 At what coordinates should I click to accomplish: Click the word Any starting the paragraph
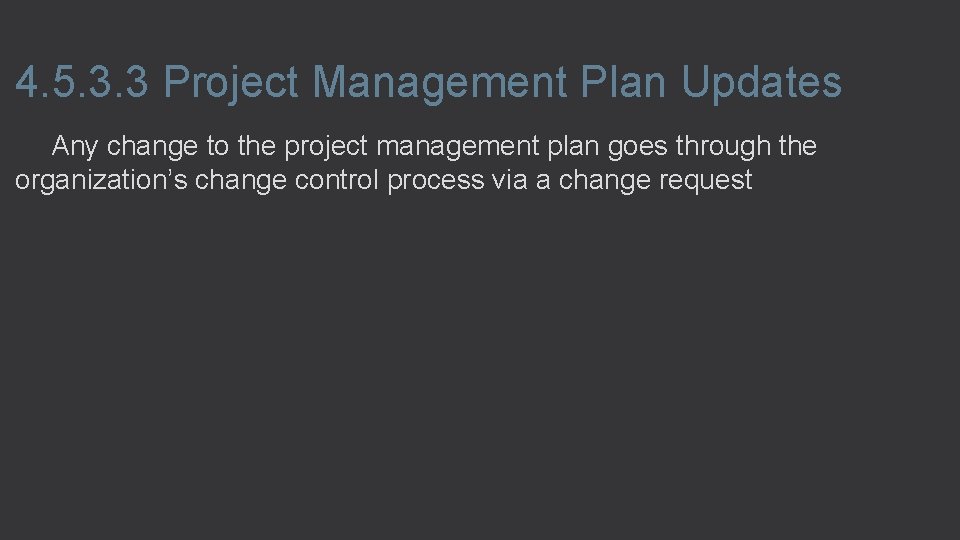pyautogui.click(x=75, y=148)
